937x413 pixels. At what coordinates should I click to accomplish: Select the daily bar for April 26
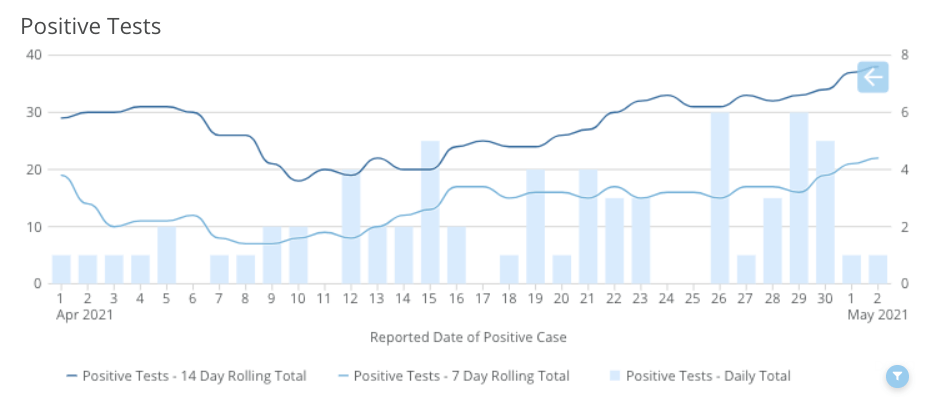(720, 198)
